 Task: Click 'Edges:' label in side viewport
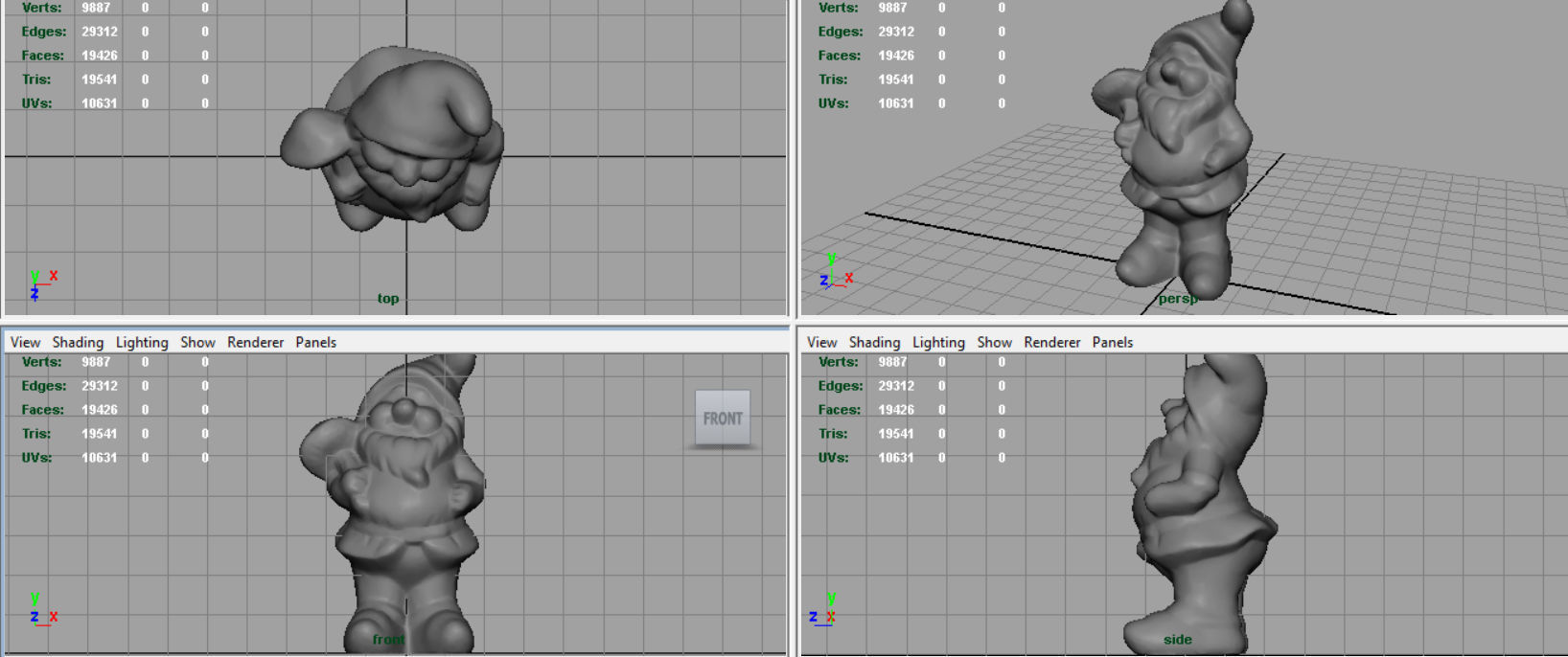click(841, 386)
